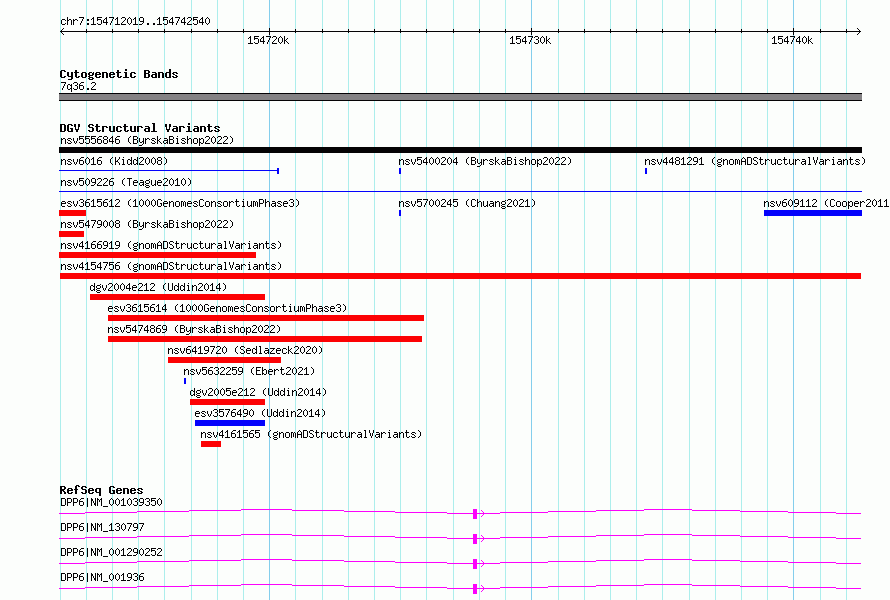This screenshot has height=600, width=890.
Task: Click the red dgv2004e212 variant bar
Action: click(178, 297)
